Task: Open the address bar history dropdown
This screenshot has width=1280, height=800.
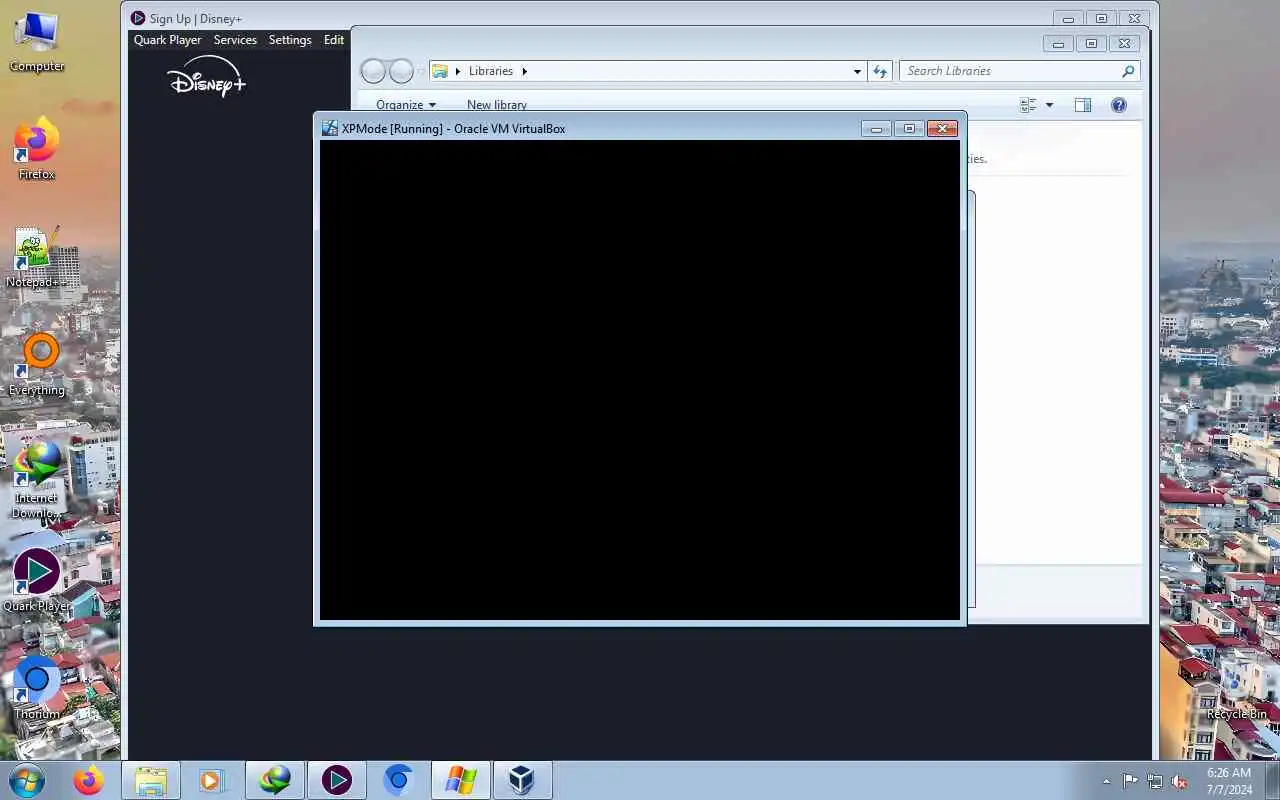Action: point(857,71)
